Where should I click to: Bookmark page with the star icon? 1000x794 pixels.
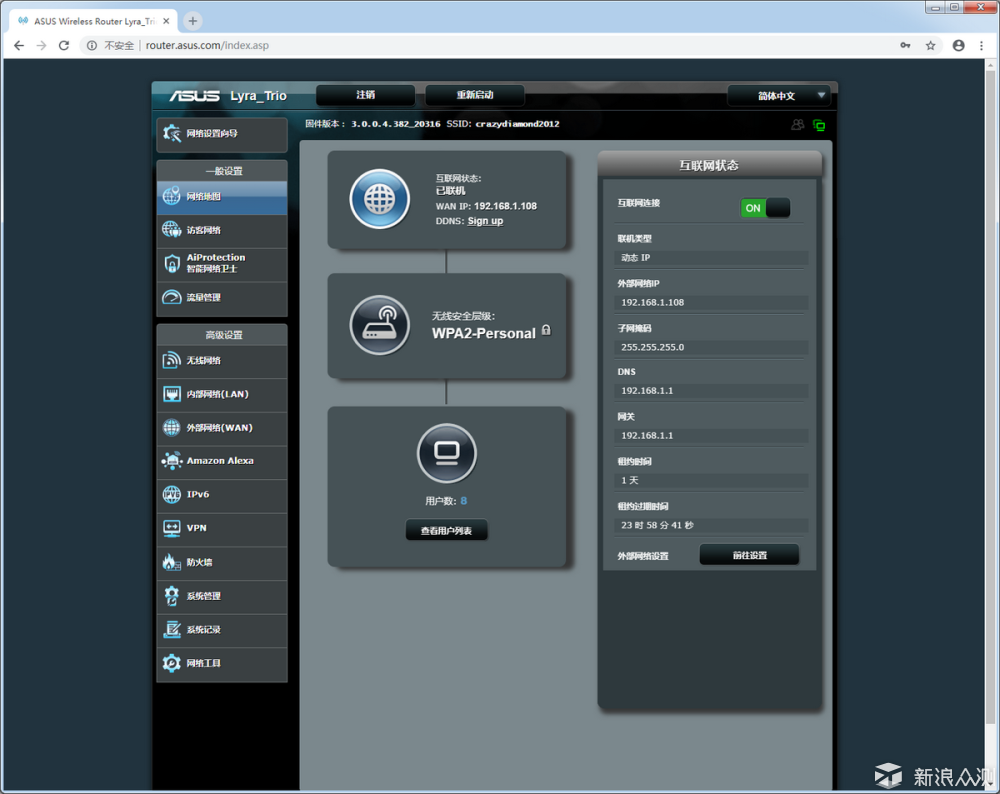[x=930, y=45]
